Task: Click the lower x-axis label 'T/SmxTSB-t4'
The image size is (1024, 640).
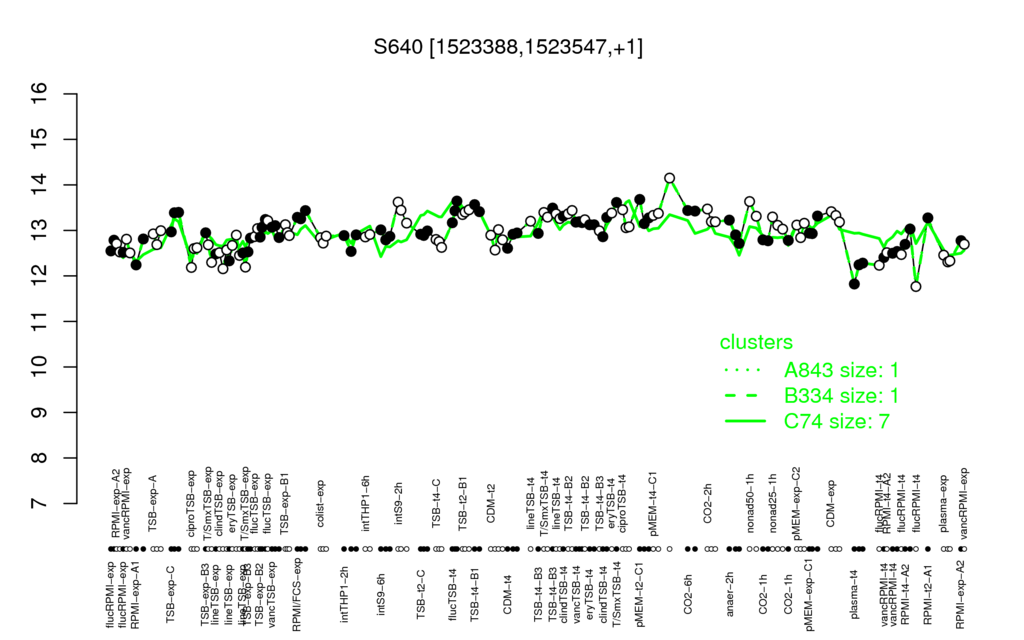Action: pos(616,594)
